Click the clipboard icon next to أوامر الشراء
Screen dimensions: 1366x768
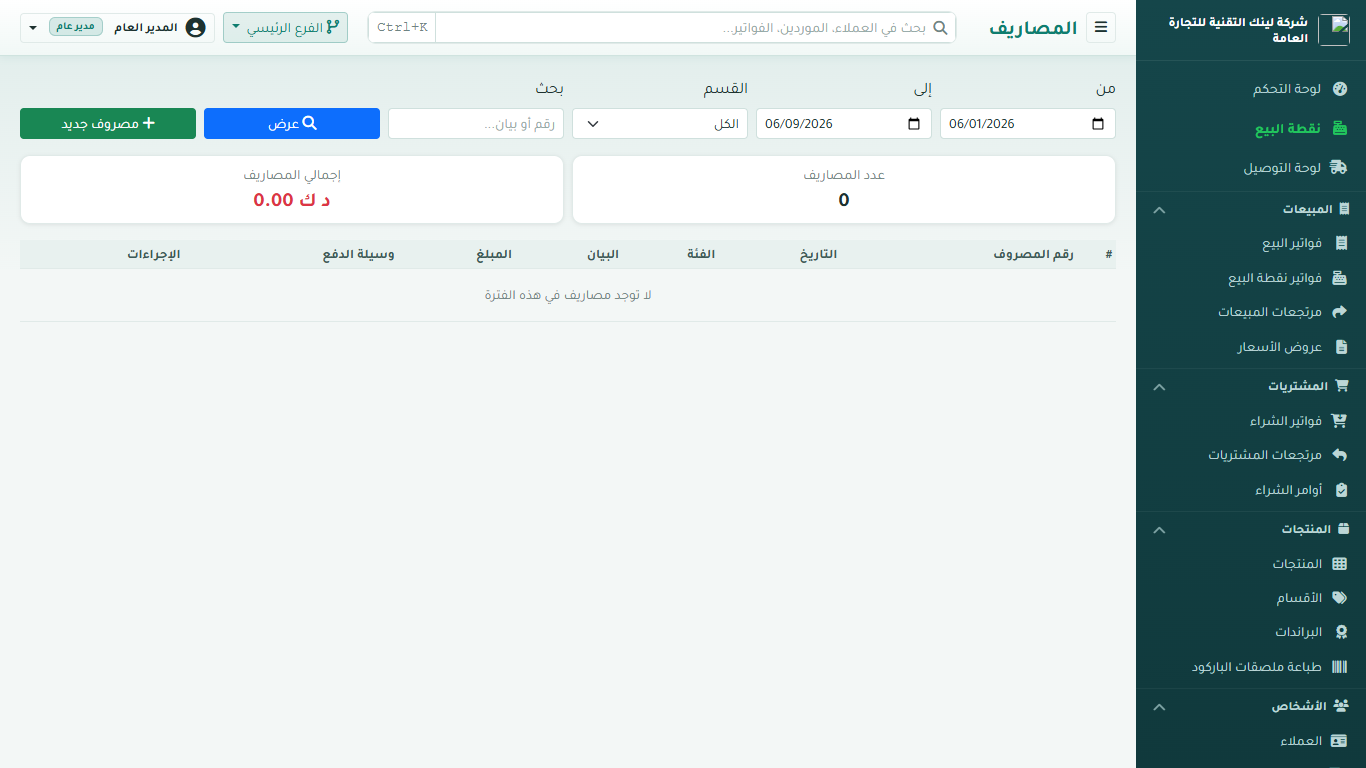pos(1342,490)
